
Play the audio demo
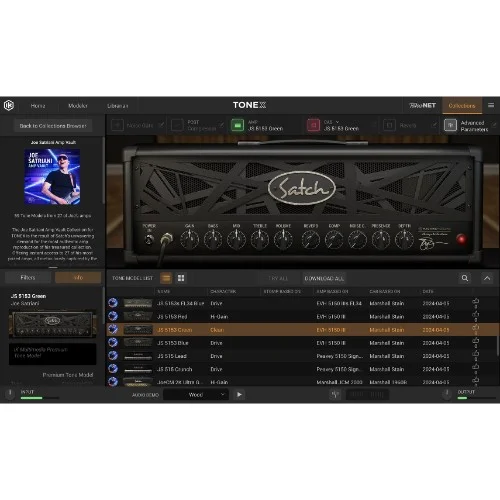click(239, 395)
